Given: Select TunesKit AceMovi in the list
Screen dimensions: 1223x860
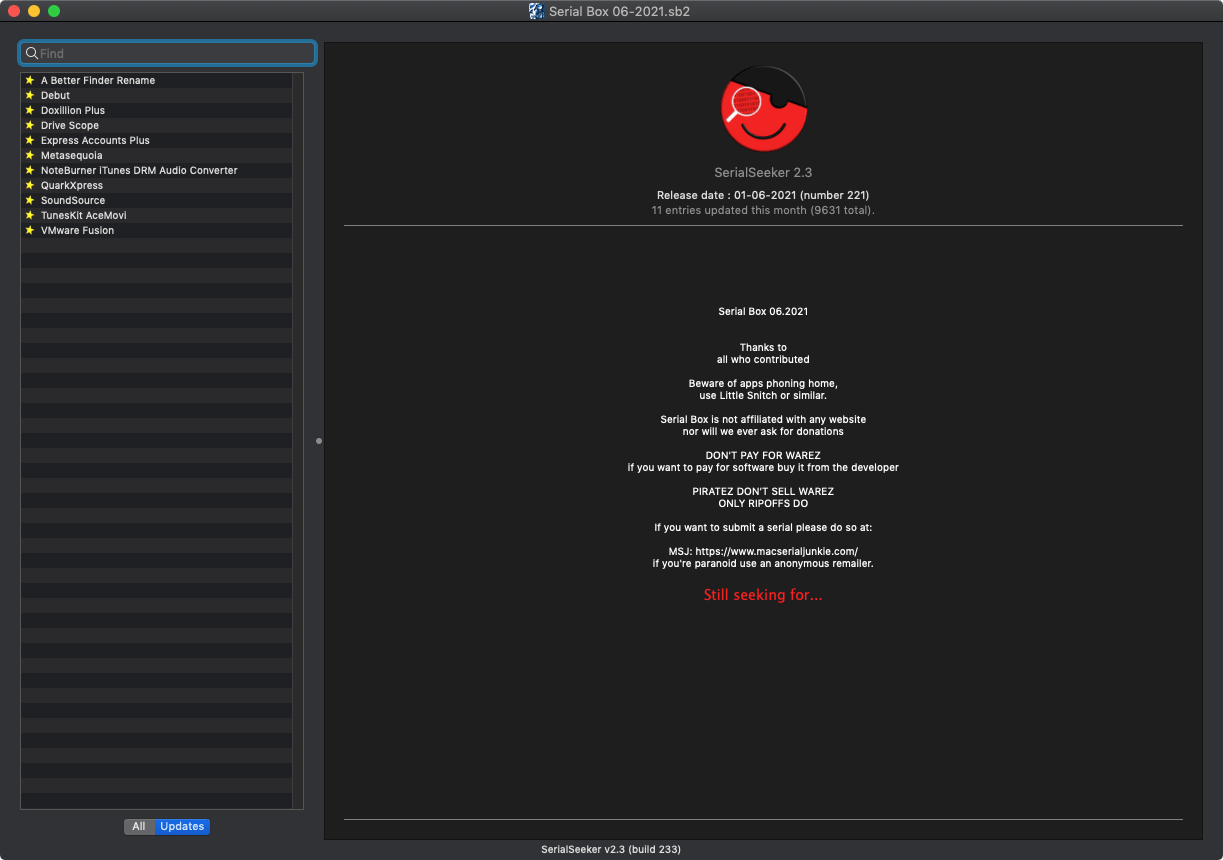Looking at the screenshot, I should 83,215.
